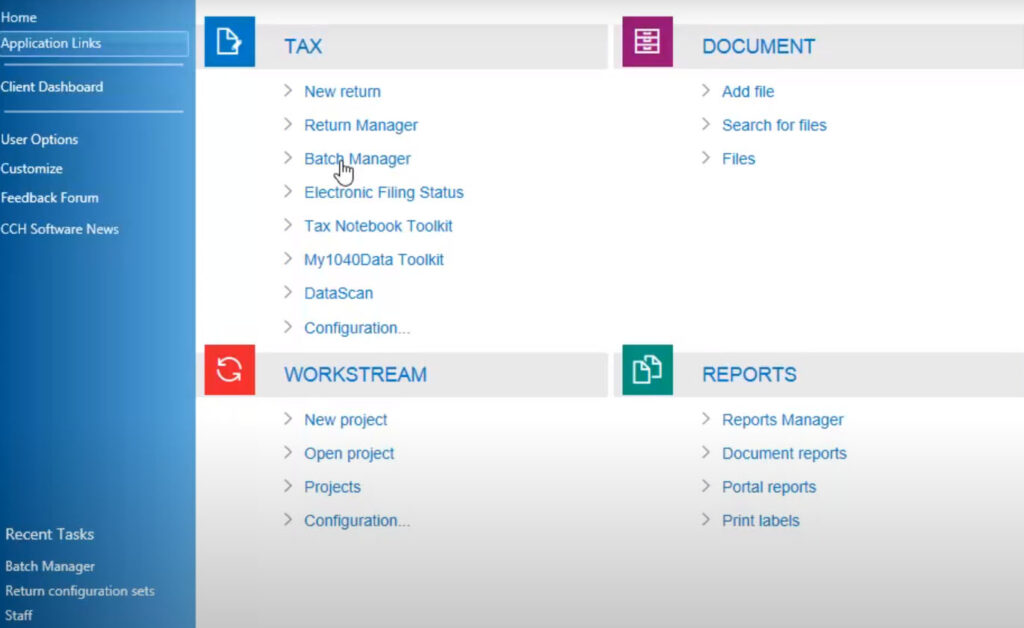This screenshot has height=628, width=1024.
Task: Expand the chevron beside New project
Action: 288,419
